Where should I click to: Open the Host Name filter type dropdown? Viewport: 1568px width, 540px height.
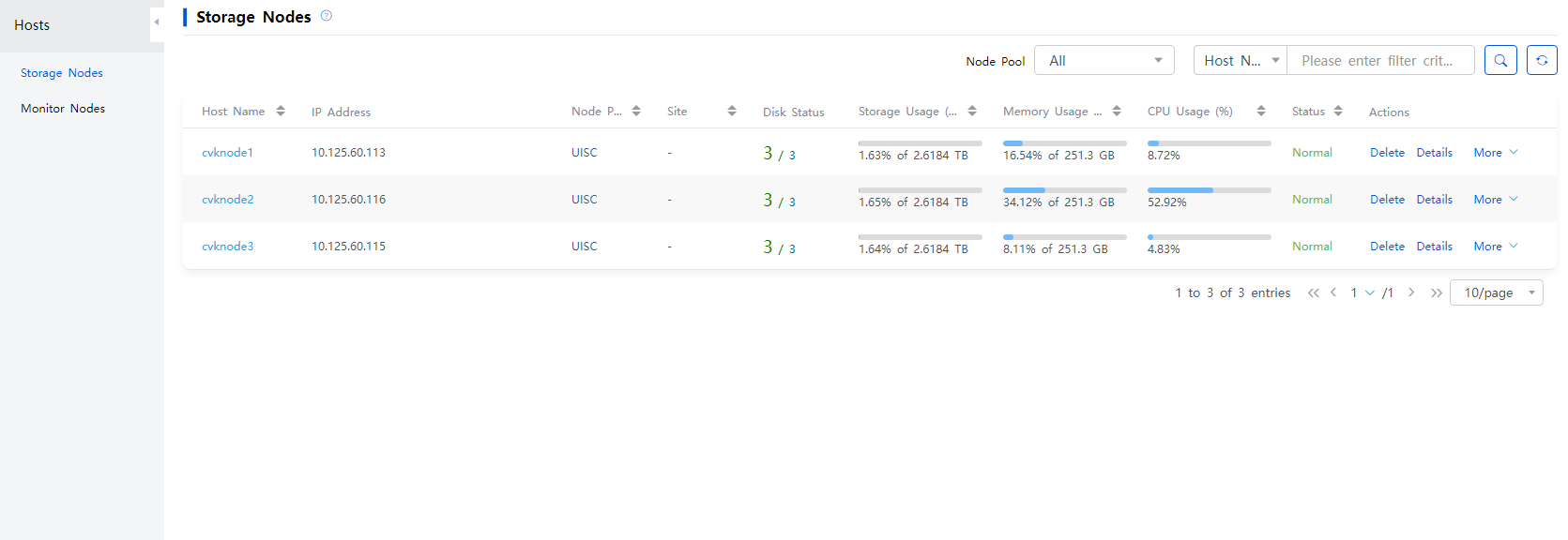click(1241, 60)
